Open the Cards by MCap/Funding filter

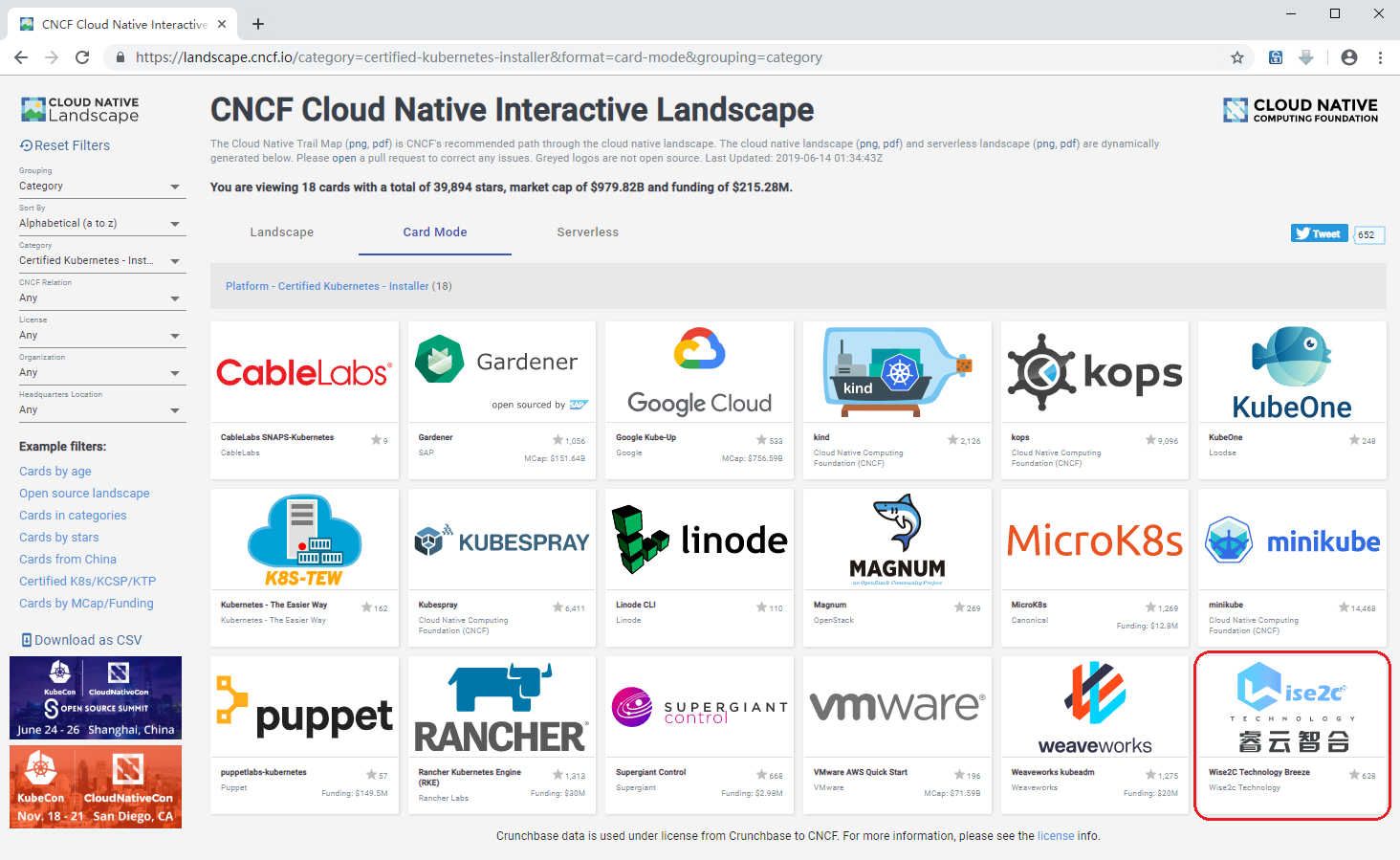86,604
